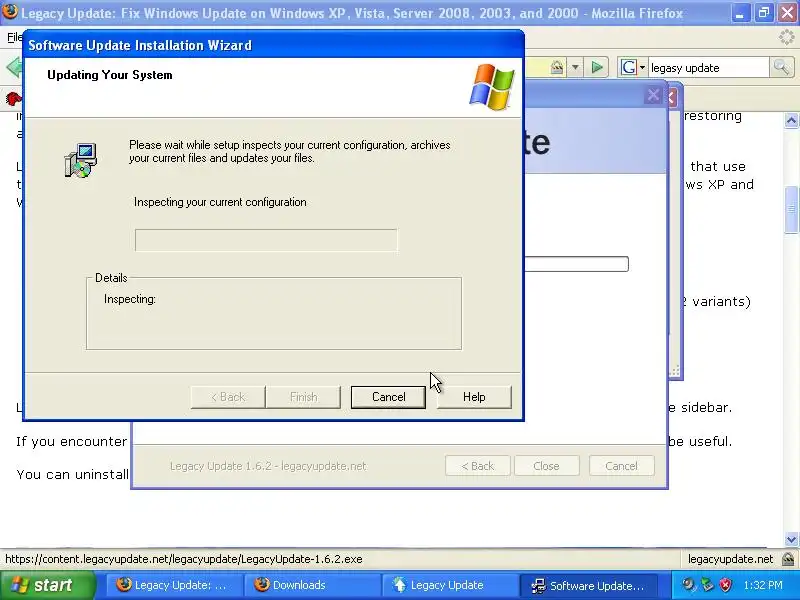Click the Firefox icon in the title bar
The height and width of the screenshot is (600, 800).
tap(10, 12)
